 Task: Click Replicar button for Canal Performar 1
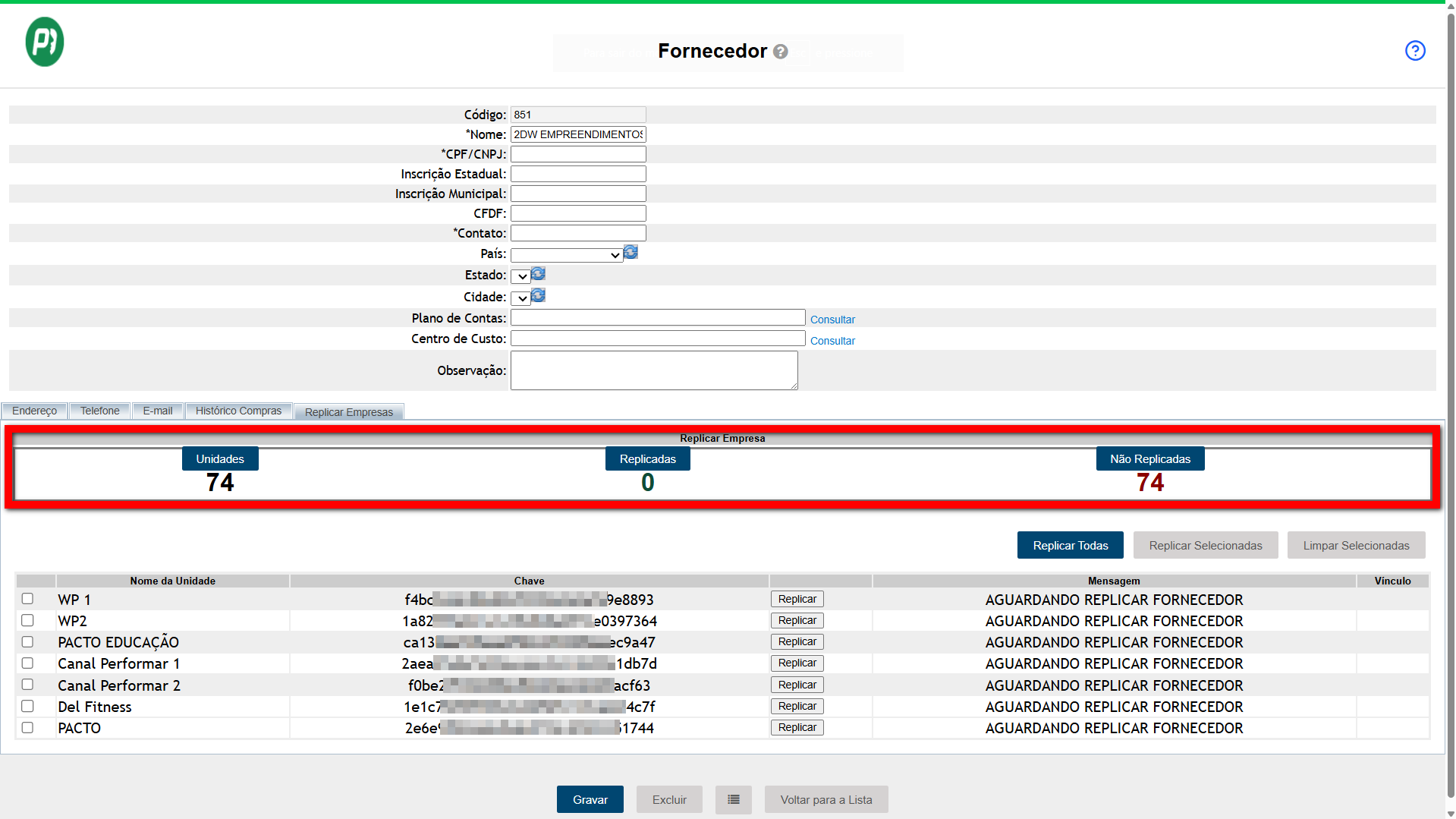point(797,663)
